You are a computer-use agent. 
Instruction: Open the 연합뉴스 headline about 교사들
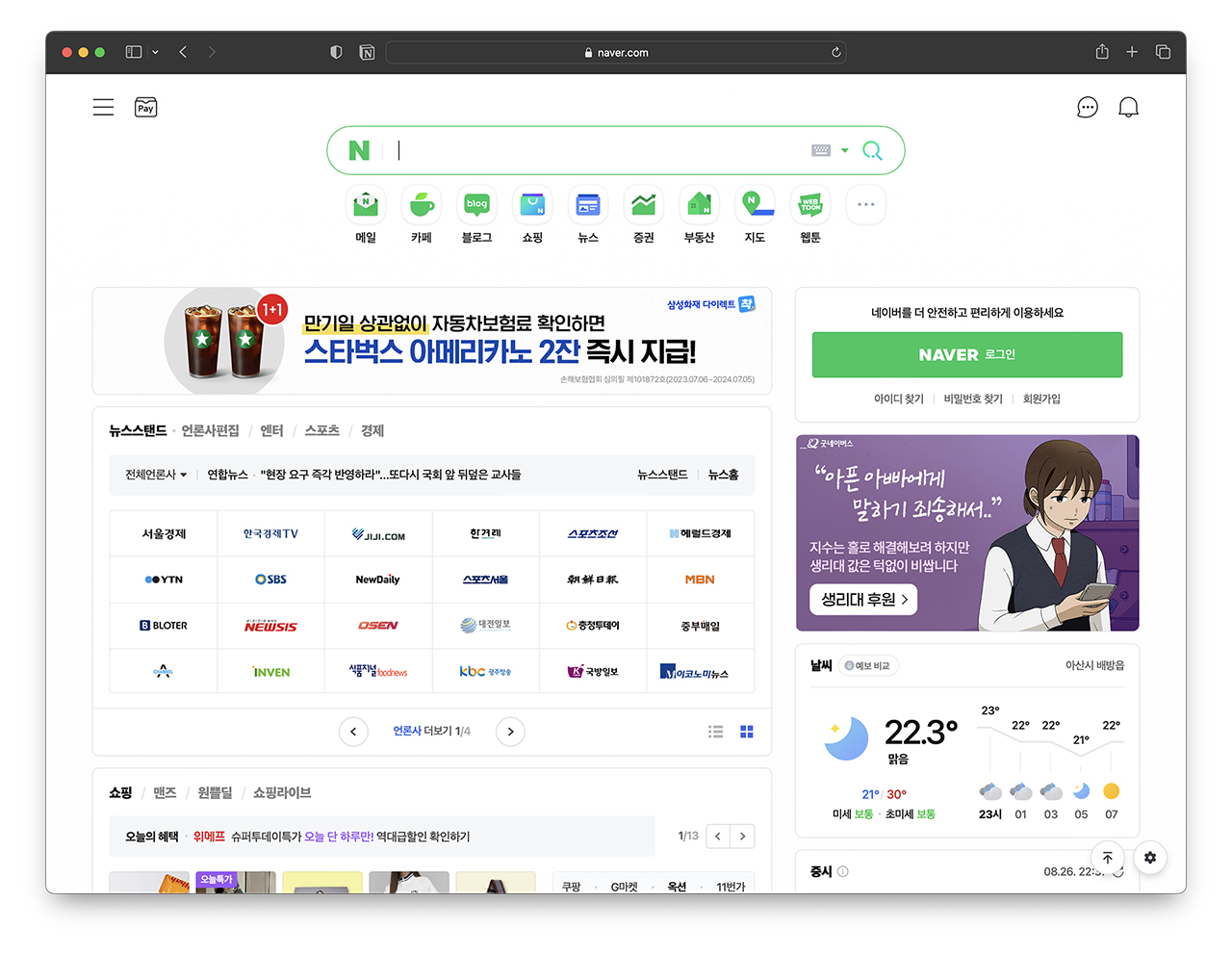pos(391,475)
